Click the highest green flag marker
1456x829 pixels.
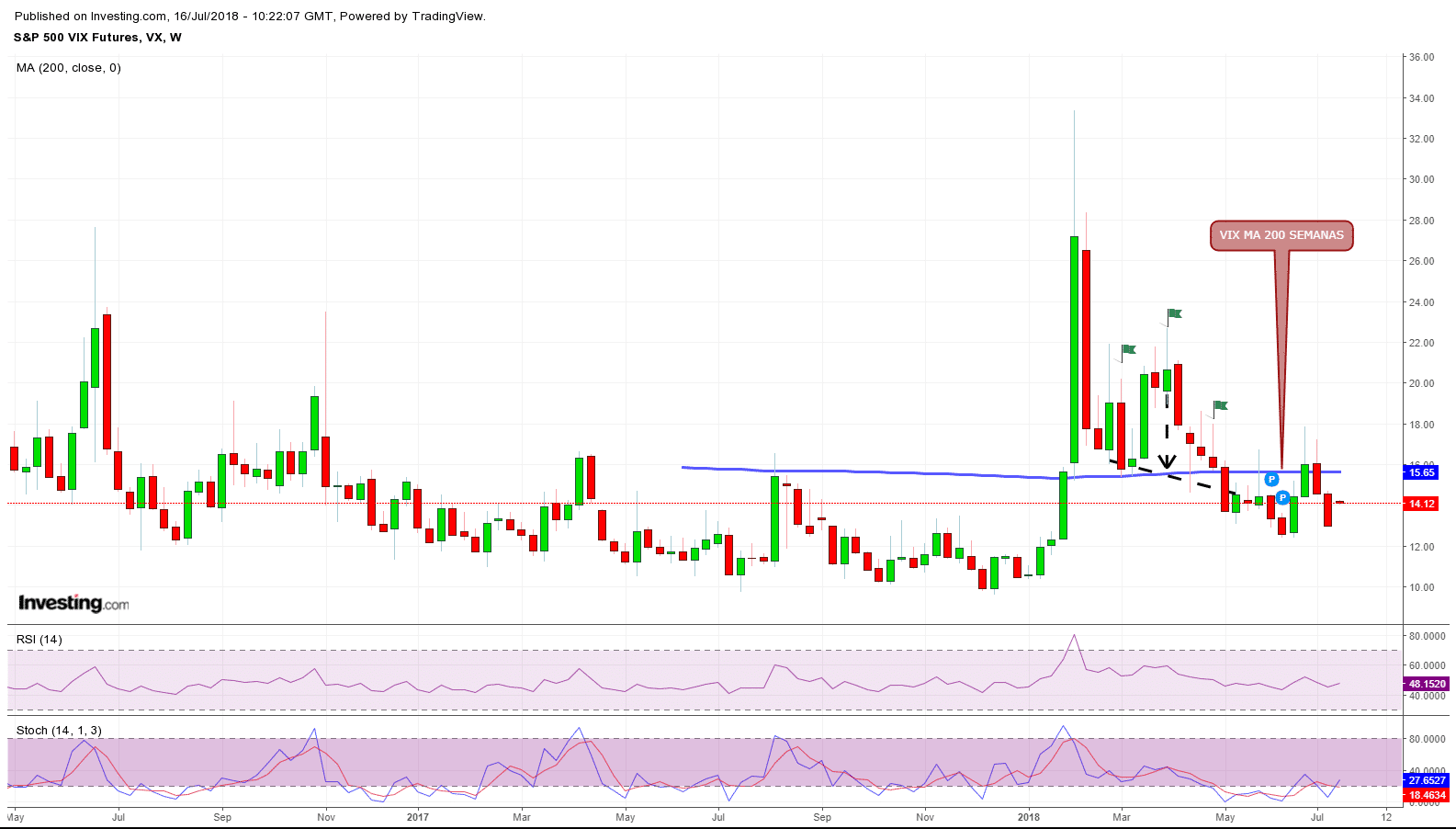point(1174,314)
